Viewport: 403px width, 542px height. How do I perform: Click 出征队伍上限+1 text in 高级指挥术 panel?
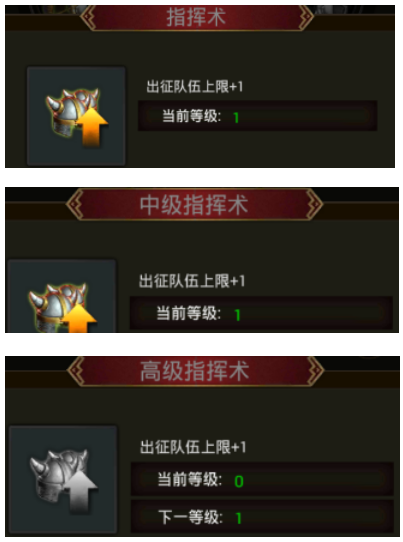[193, 447]
